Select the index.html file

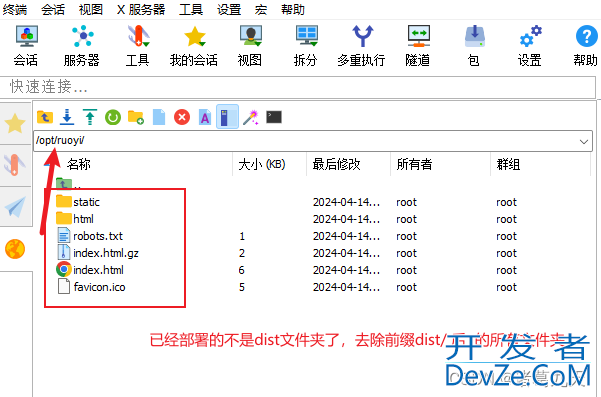[x=99, y=270]
